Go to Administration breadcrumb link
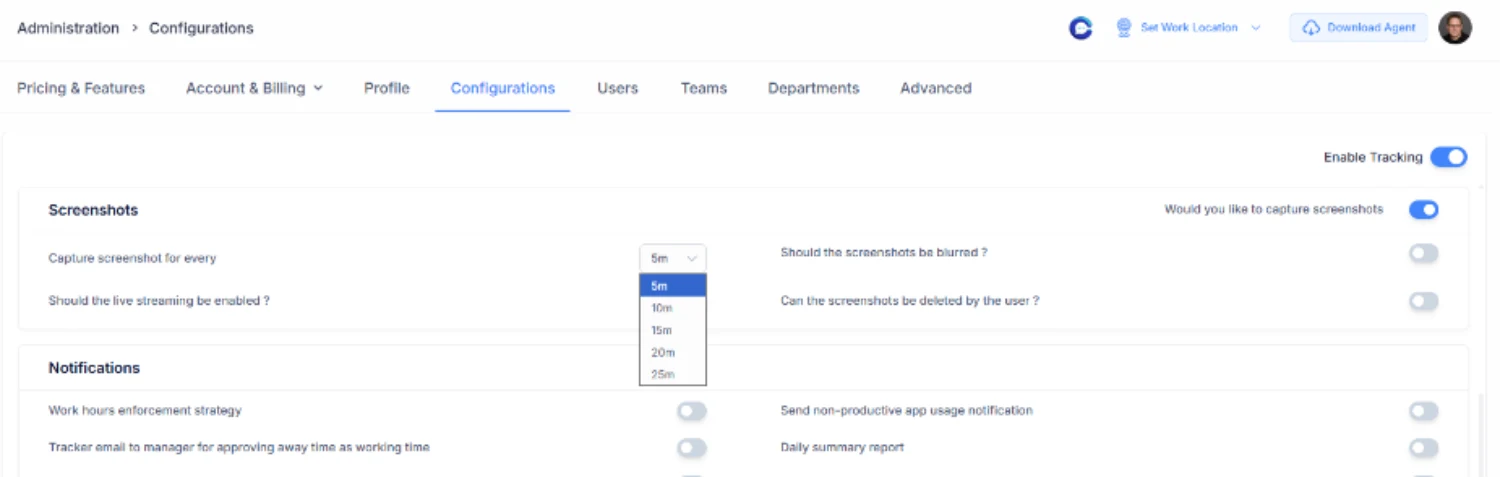This screenshot has width=1500, height=477. click(x=68, y=28)
